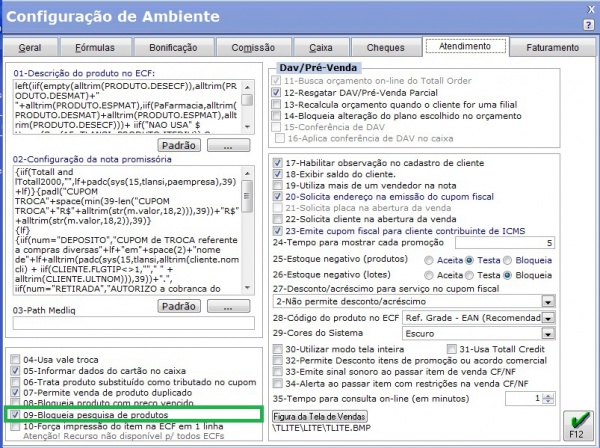Toggle 12-Resgatar DAV/Pré-Venda Parcial
The width and height of the screenshot is (600, 448).
click(x=276, y=93)
